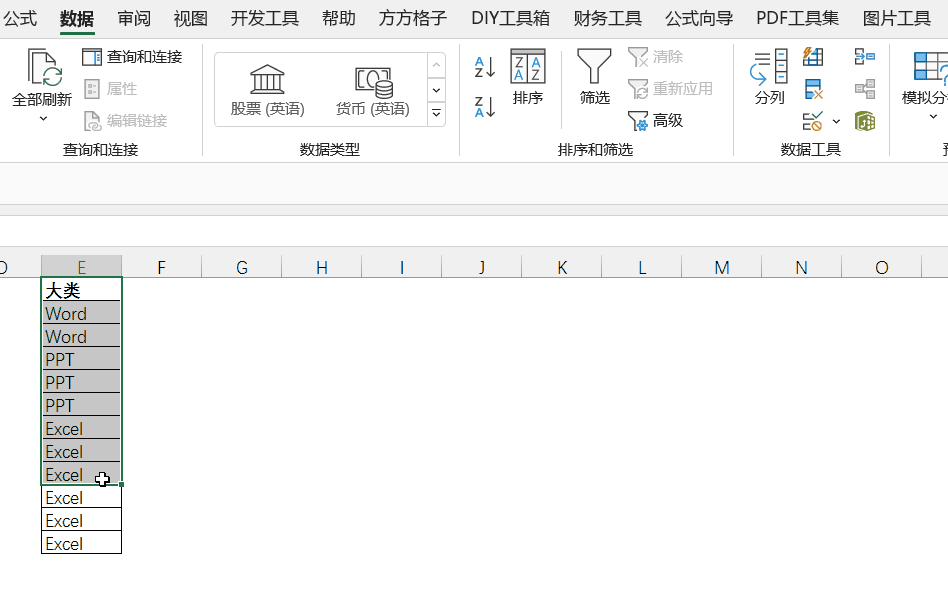Open the 方方格子 add-in tab
Image resolution: width=948 pixels, height=612 pixels.
(413, 19)
